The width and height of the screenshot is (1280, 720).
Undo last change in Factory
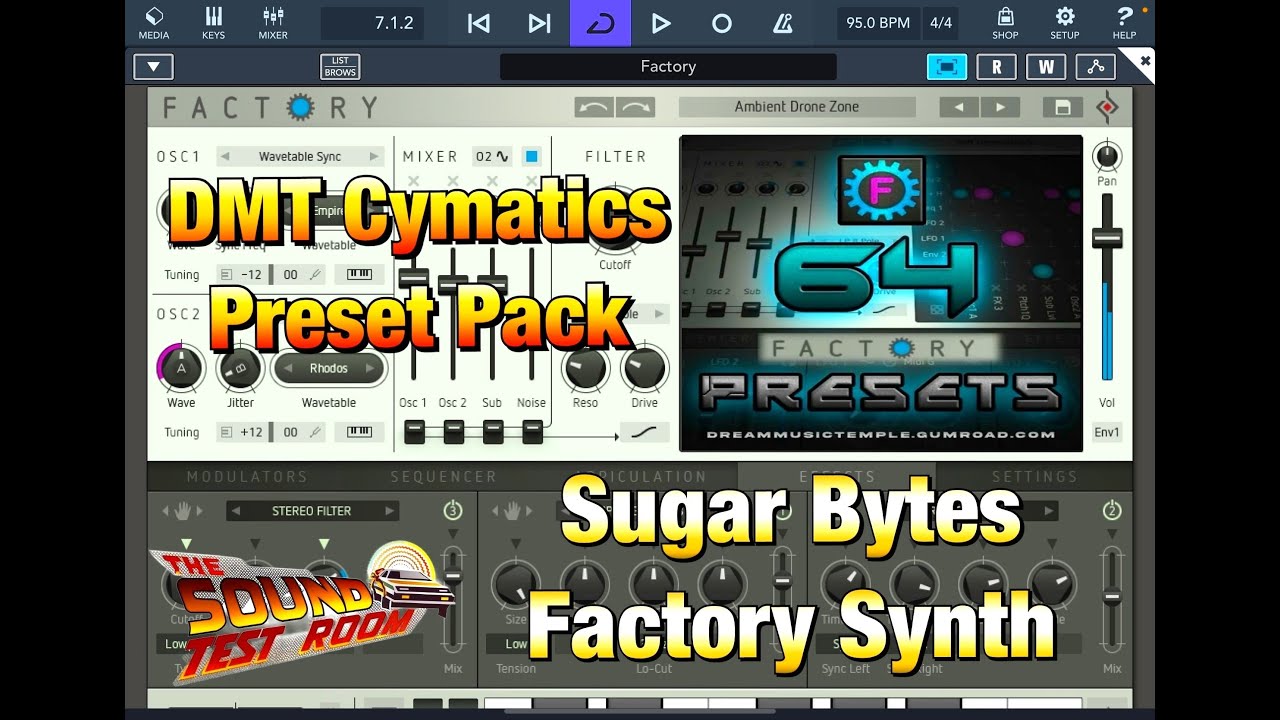594,107
